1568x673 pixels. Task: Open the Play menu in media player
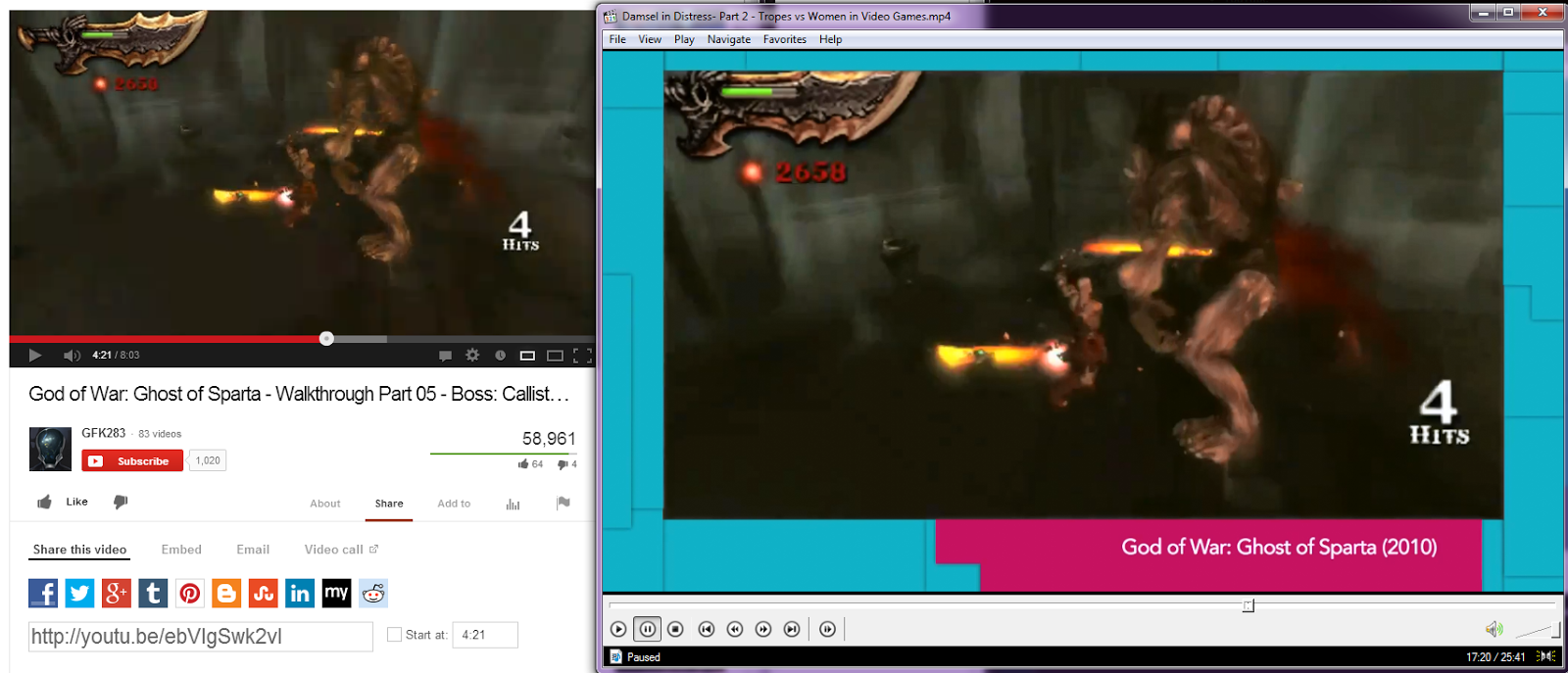click(x=684, y=39)
